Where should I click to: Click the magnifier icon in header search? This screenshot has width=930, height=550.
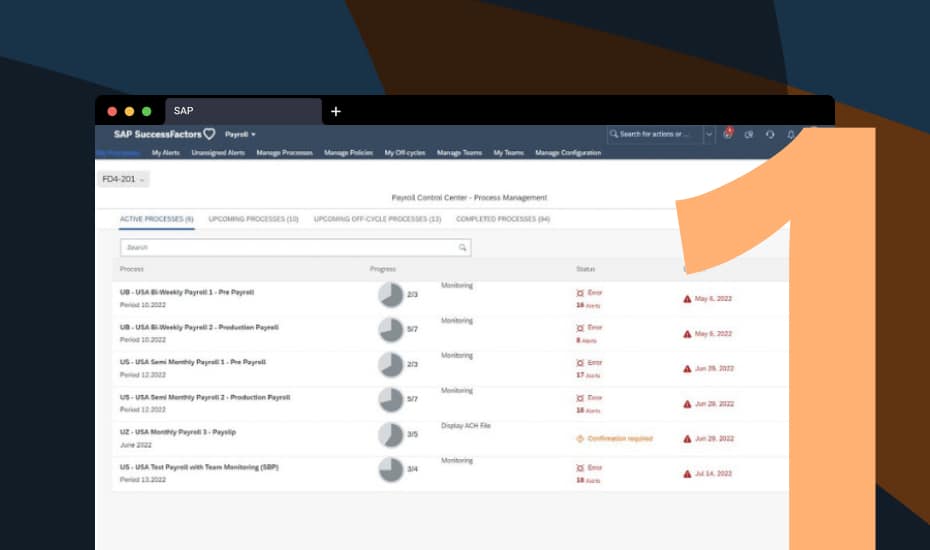click(x=614, y=134)
